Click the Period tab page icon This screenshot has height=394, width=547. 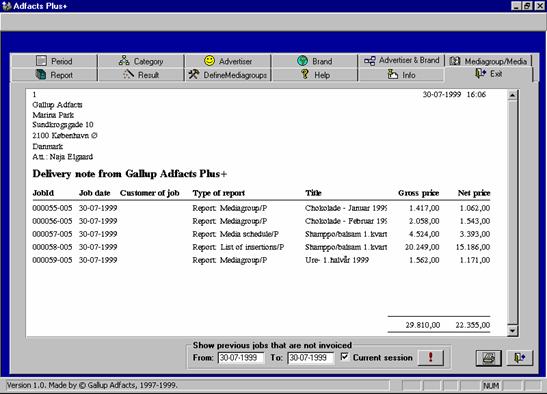41,61
